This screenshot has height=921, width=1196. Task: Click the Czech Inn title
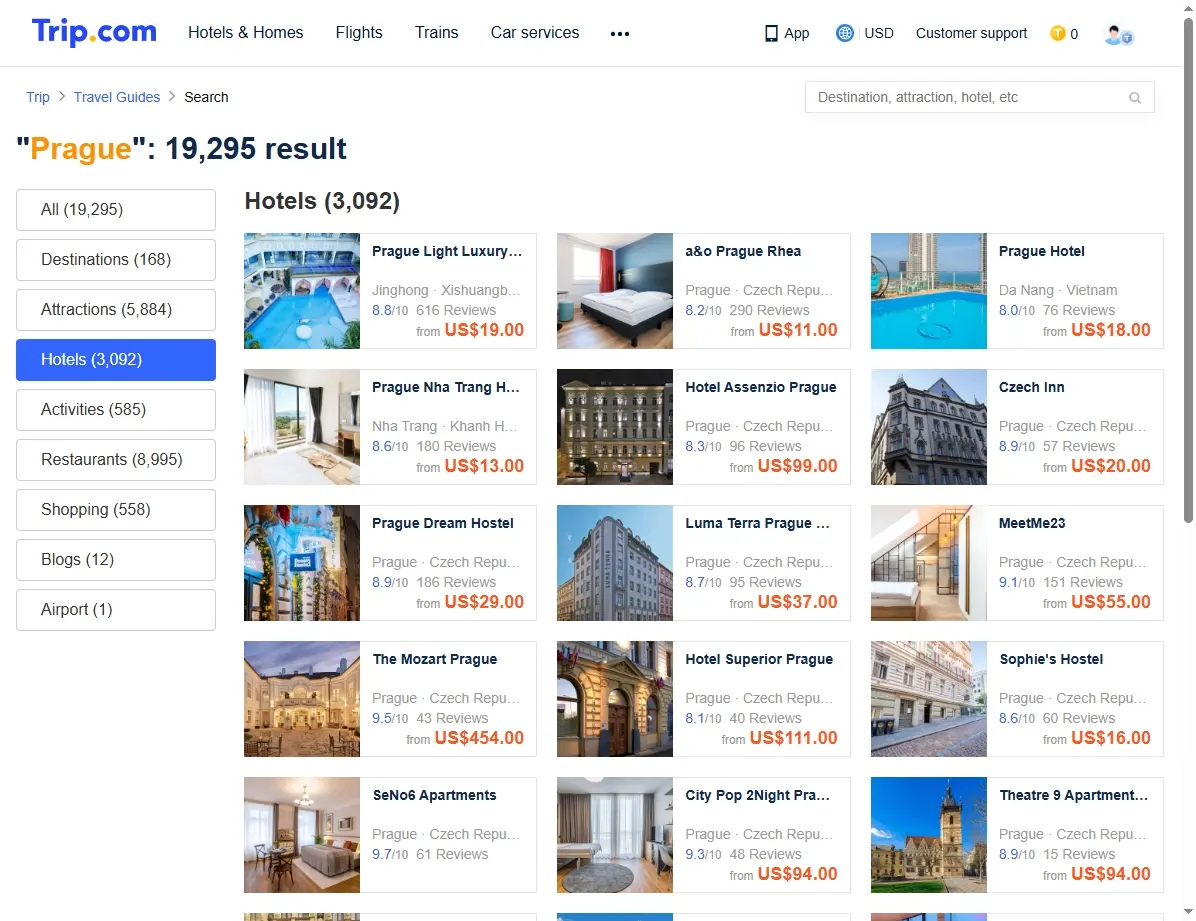1031,387
